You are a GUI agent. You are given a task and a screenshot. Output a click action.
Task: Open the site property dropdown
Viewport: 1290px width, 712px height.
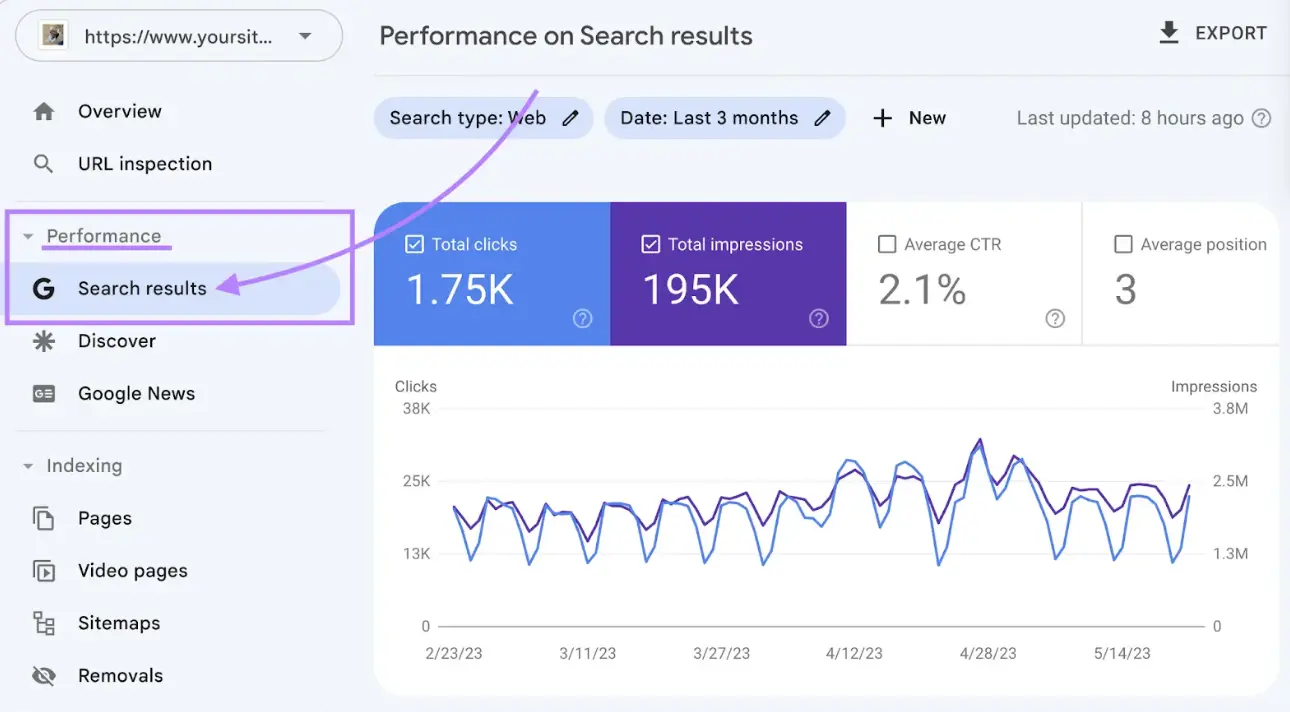[305, 35]
